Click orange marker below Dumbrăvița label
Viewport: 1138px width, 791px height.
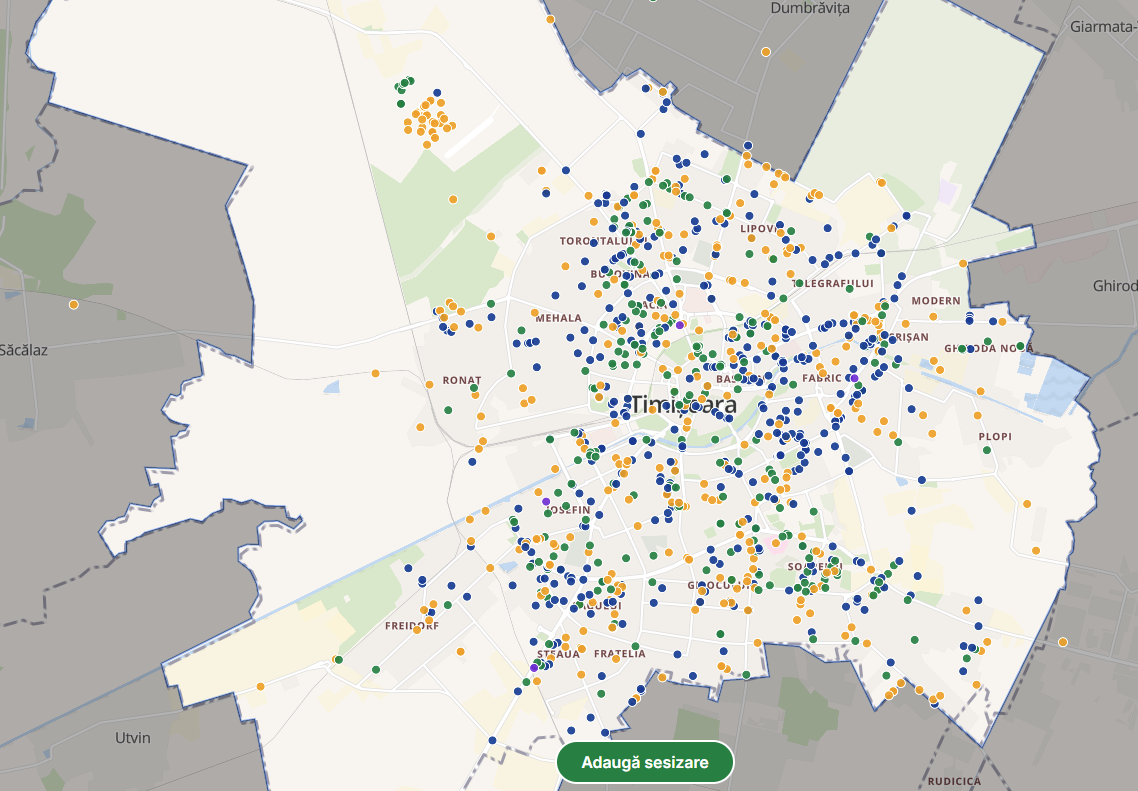click(x=766, y=51)
